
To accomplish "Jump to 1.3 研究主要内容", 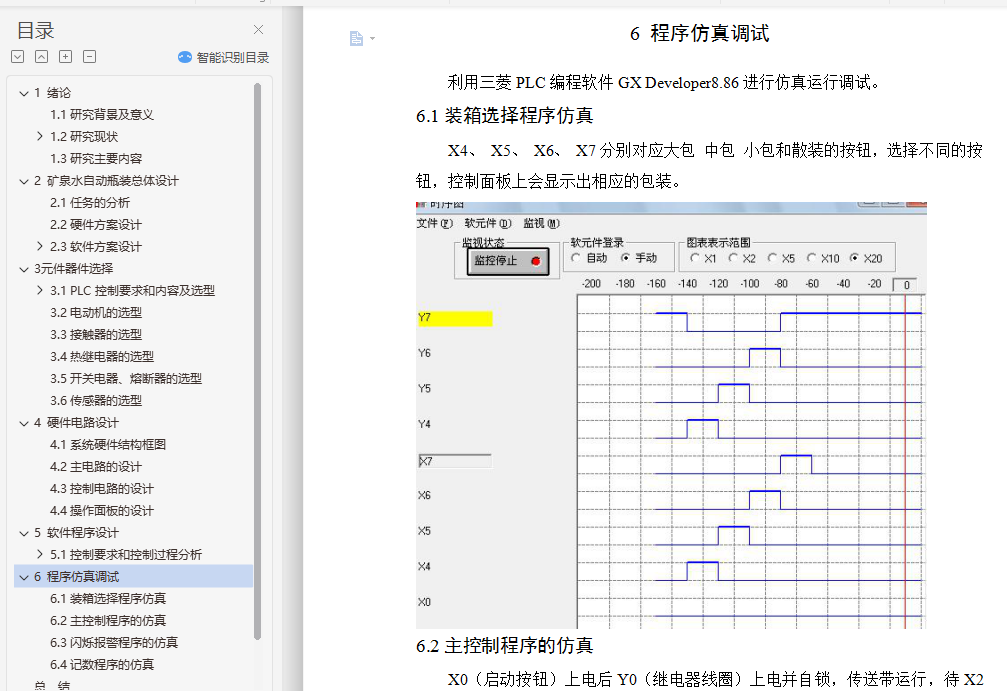I will point(96,159).
